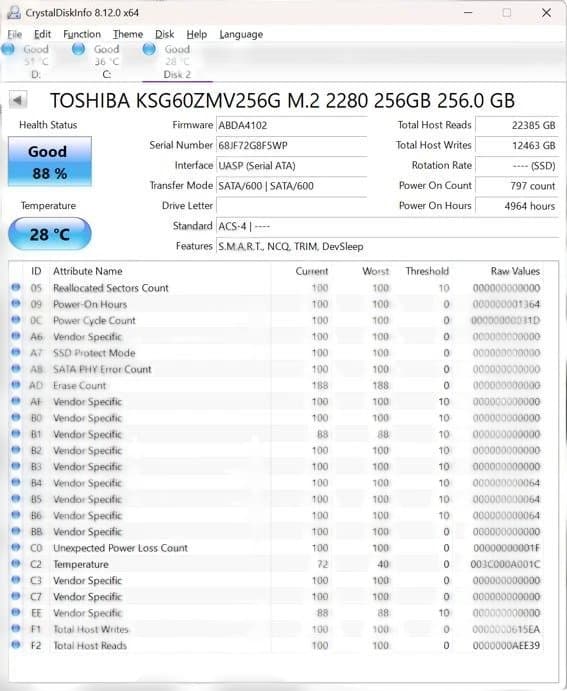The image size is (567, 691).
Task: Click the blue status orb on D: tab
Action: point(8,49)
